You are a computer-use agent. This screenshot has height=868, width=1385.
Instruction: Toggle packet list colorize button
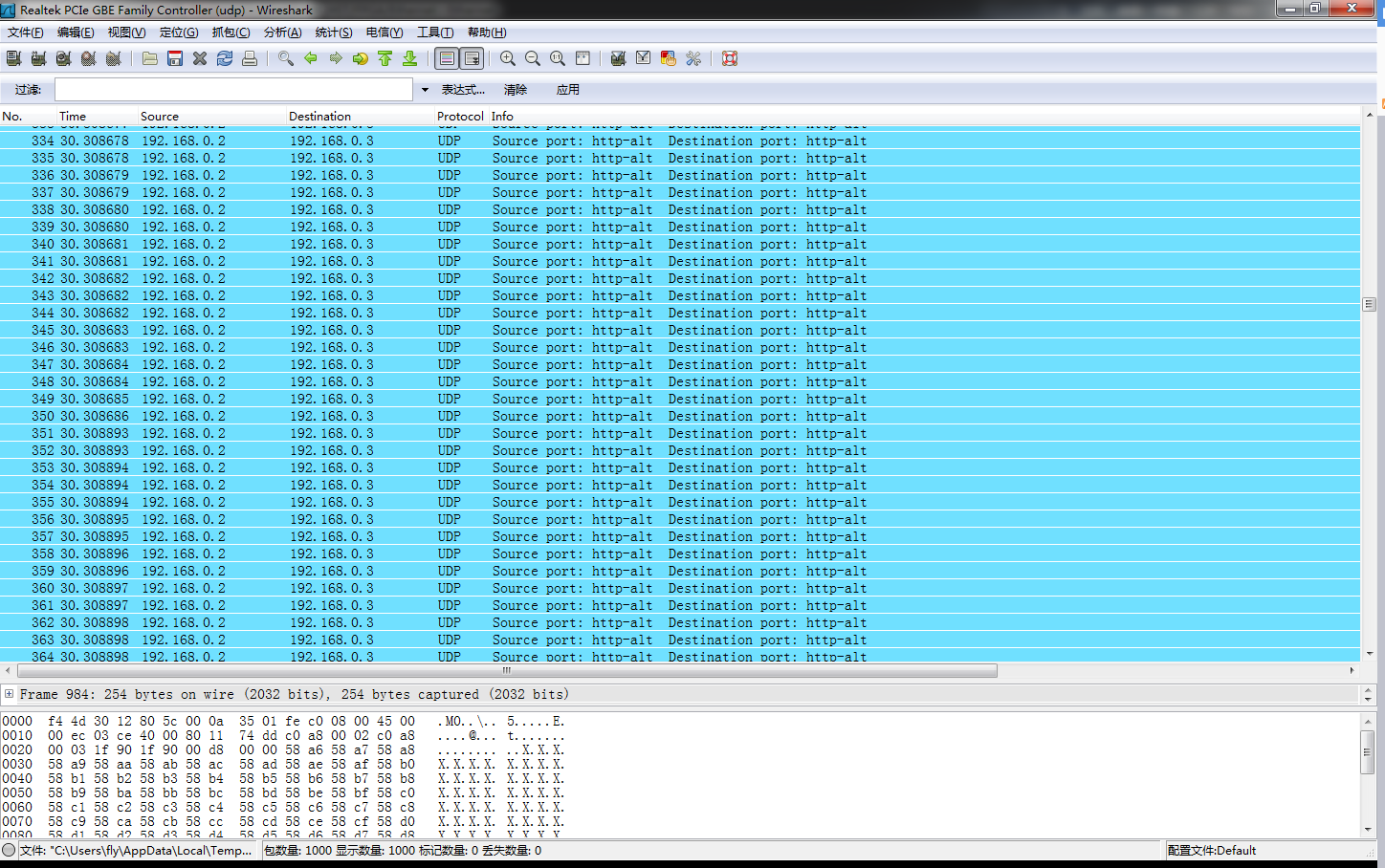coord(447,58)
